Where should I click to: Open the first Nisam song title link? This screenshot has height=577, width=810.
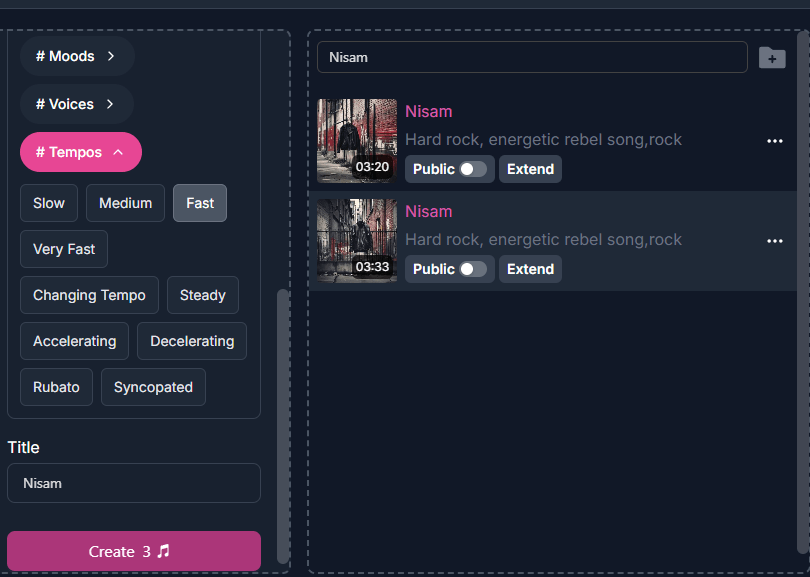(x=428, y=111)
